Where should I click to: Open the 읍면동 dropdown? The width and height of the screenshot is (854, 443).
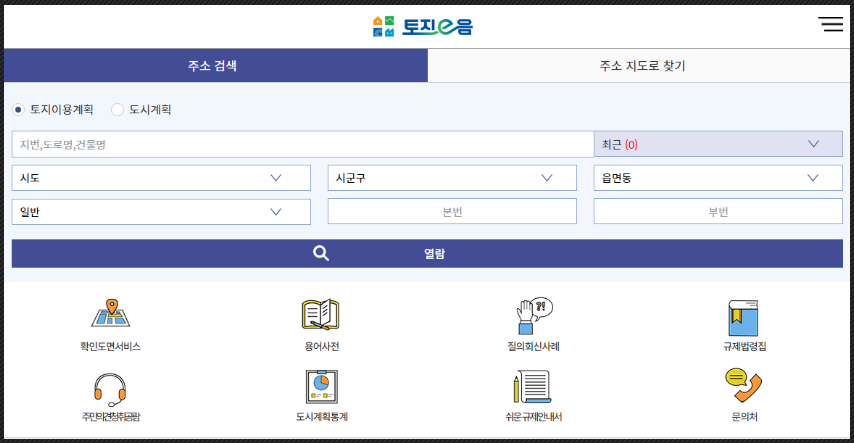(x=718, y=178)
